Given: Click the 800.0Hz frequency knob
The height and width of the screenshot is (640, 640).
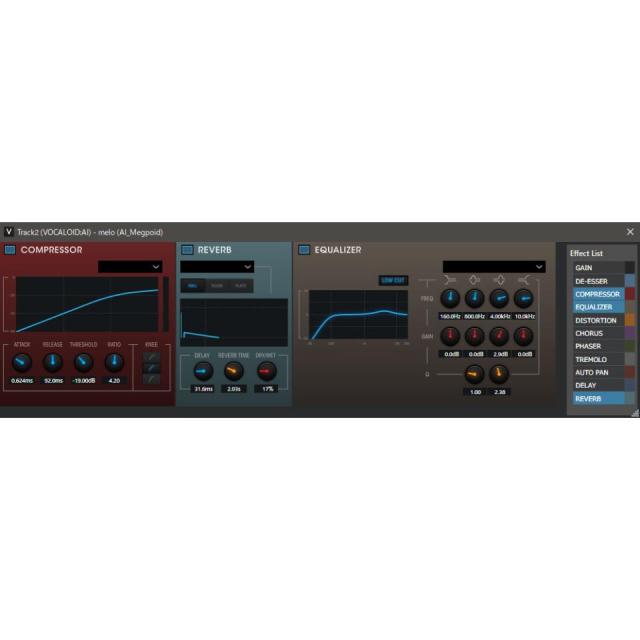Looking at the screenshot, I should (x=474, y=298).
